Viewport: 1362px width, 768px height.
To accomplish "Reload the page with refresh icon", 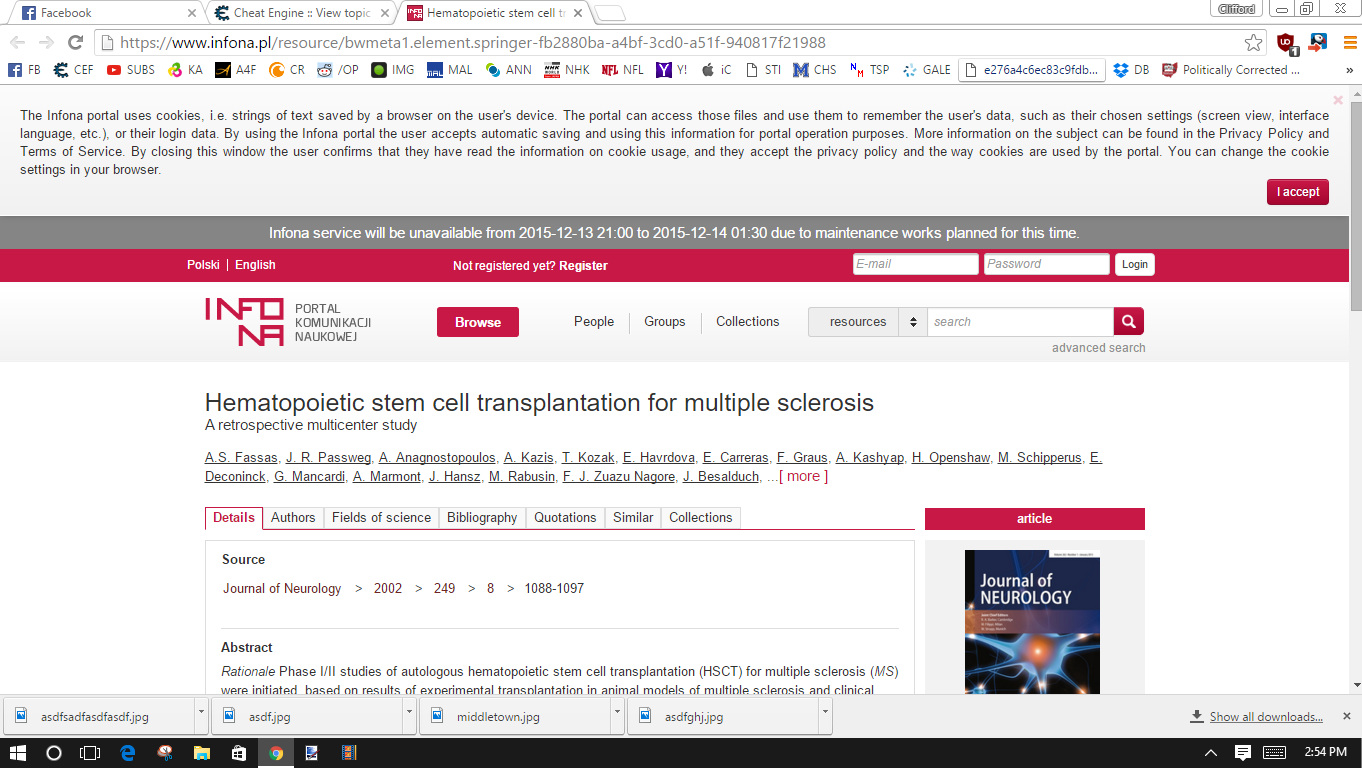I will pyautogui.click(x=75, y=42).
